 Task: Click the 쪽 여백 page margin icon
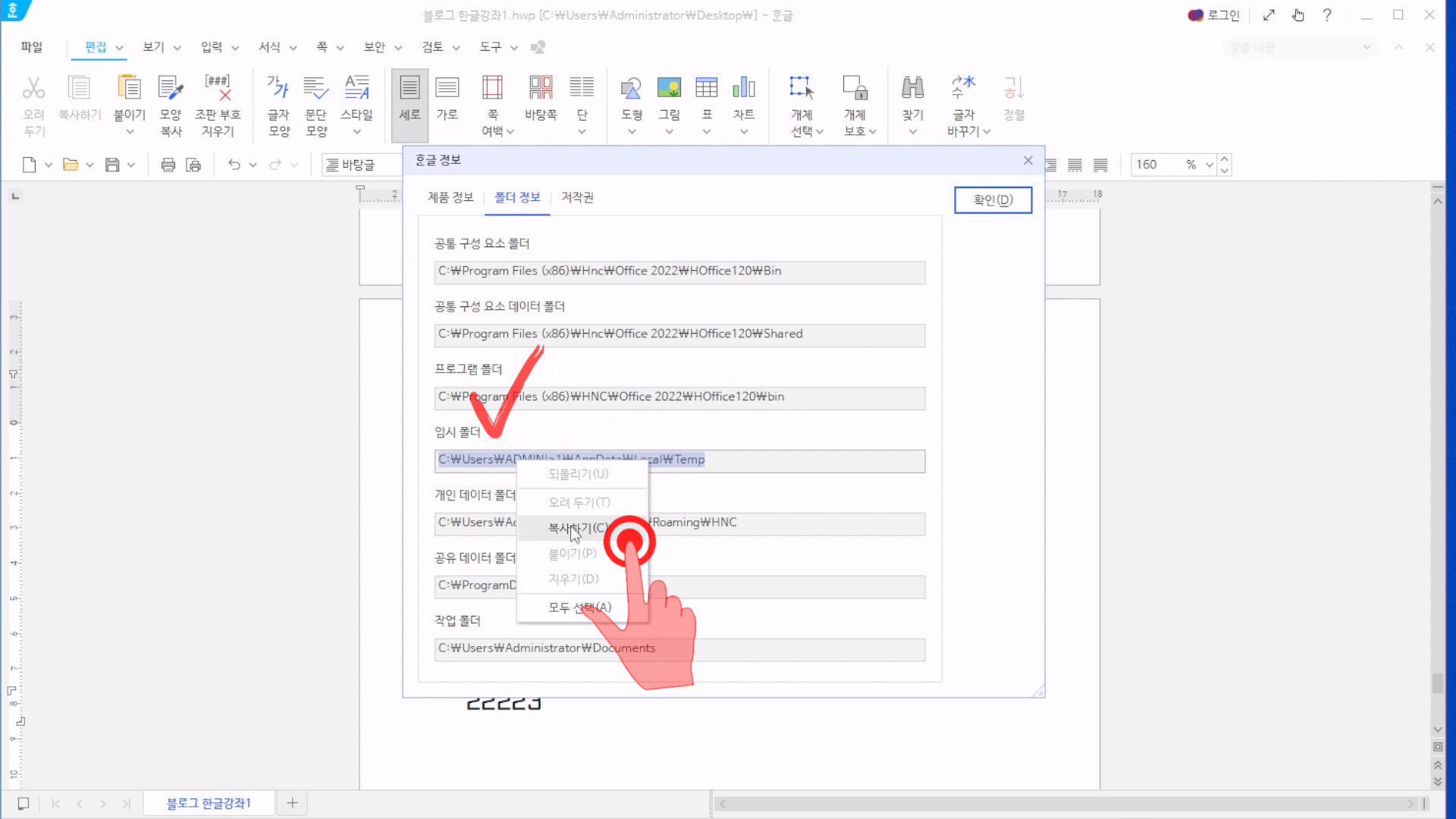492,89
